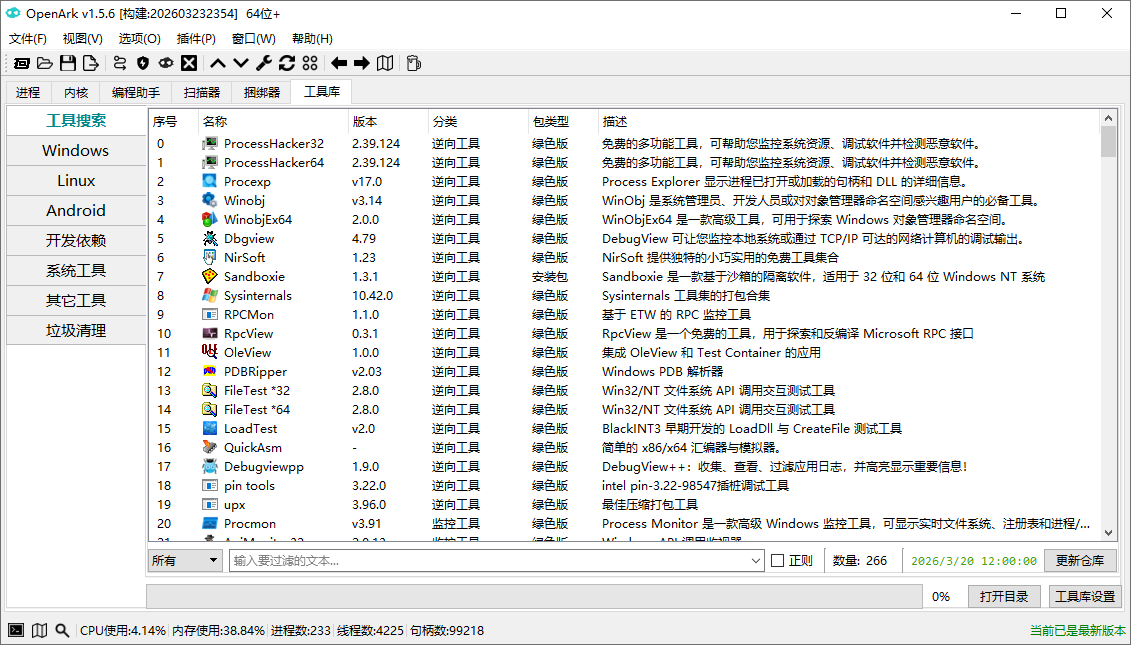Image resolution: width=1131 pixels, height=645 pixels.
Task: Click the 更新仓库 button
Action: [1080, 560]
